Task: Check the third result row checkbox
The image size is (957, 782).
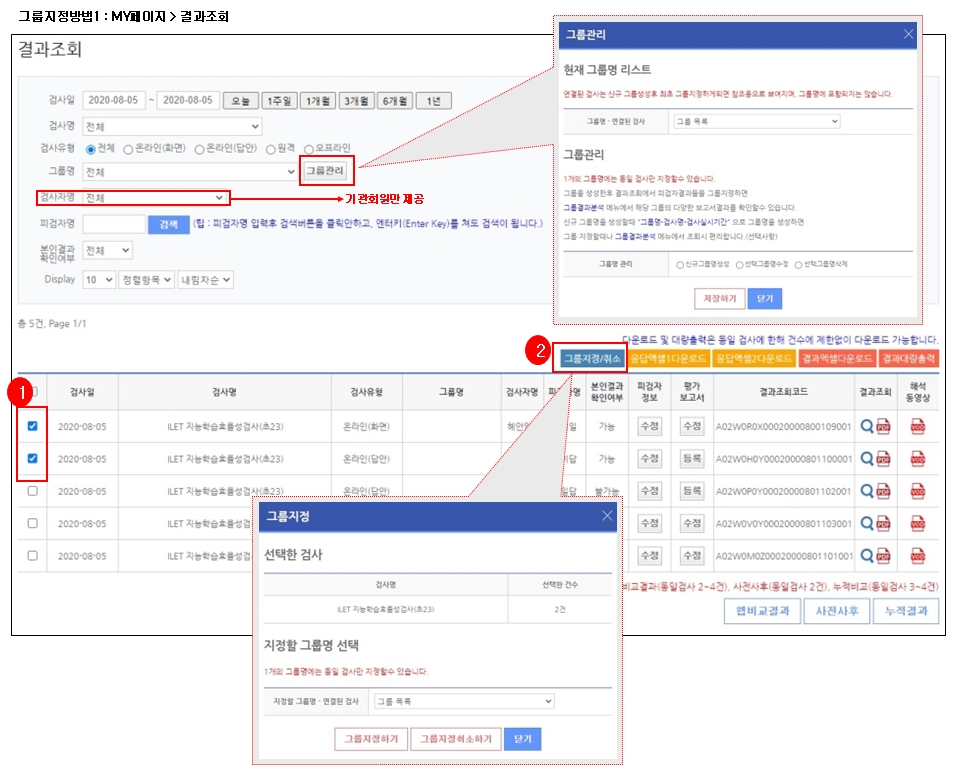Action: tap(33, 491)
